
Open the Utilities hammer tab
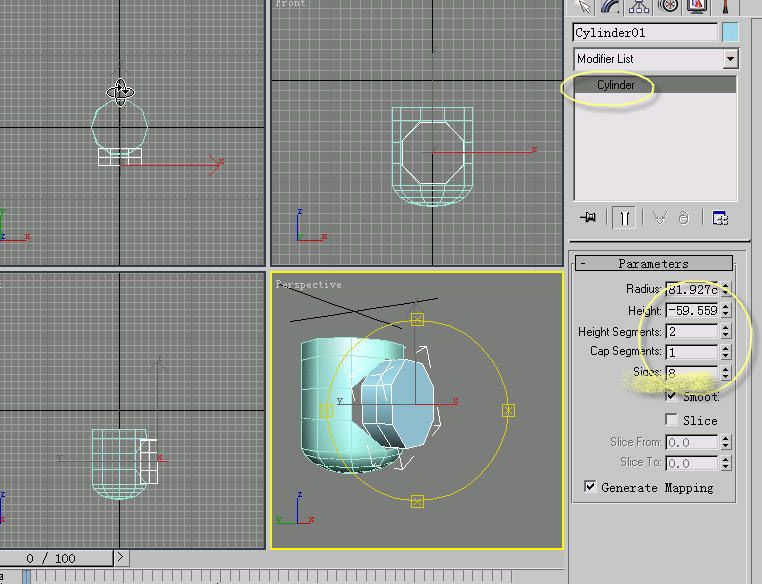[725, 6]
